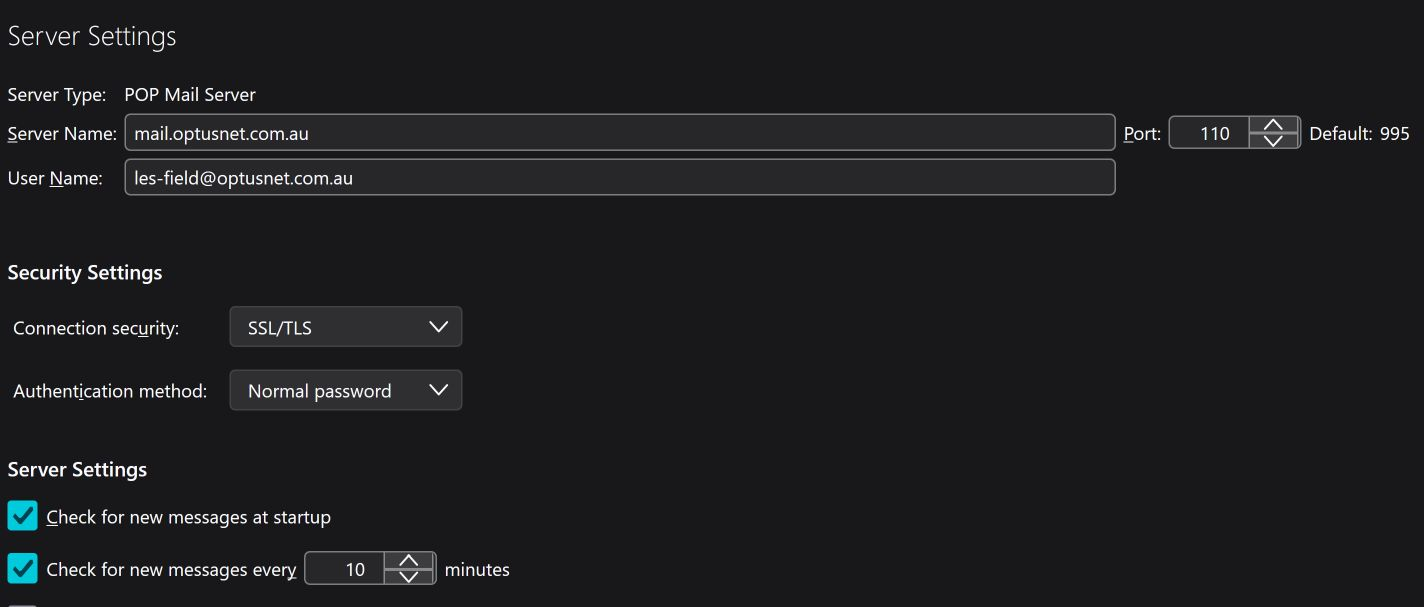1424x607 pixels.
Task: Click the "Authentication method:" label text
Action: [110, 391]
